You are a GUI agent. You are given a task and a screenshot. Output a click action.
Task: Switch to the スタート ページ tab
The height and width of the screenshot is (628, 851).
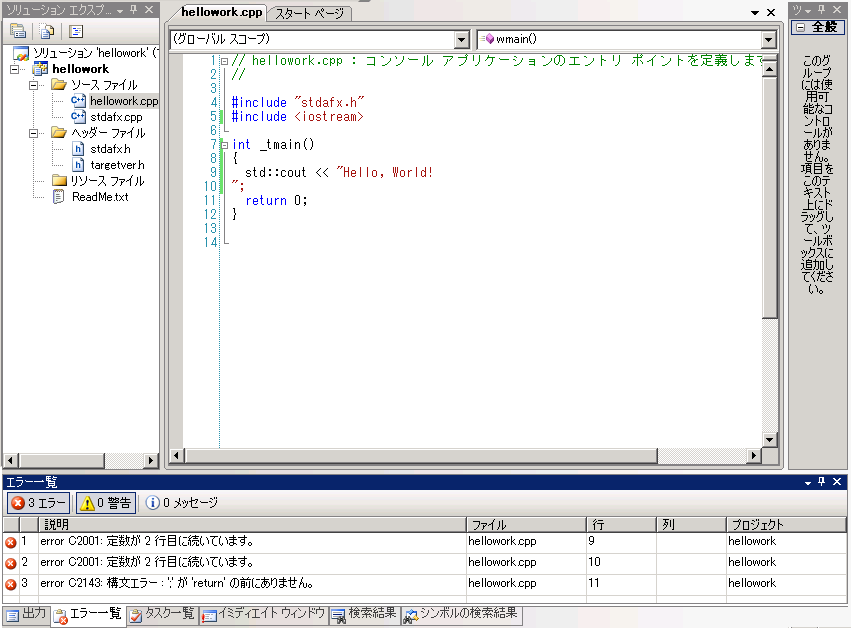point(309,14)
